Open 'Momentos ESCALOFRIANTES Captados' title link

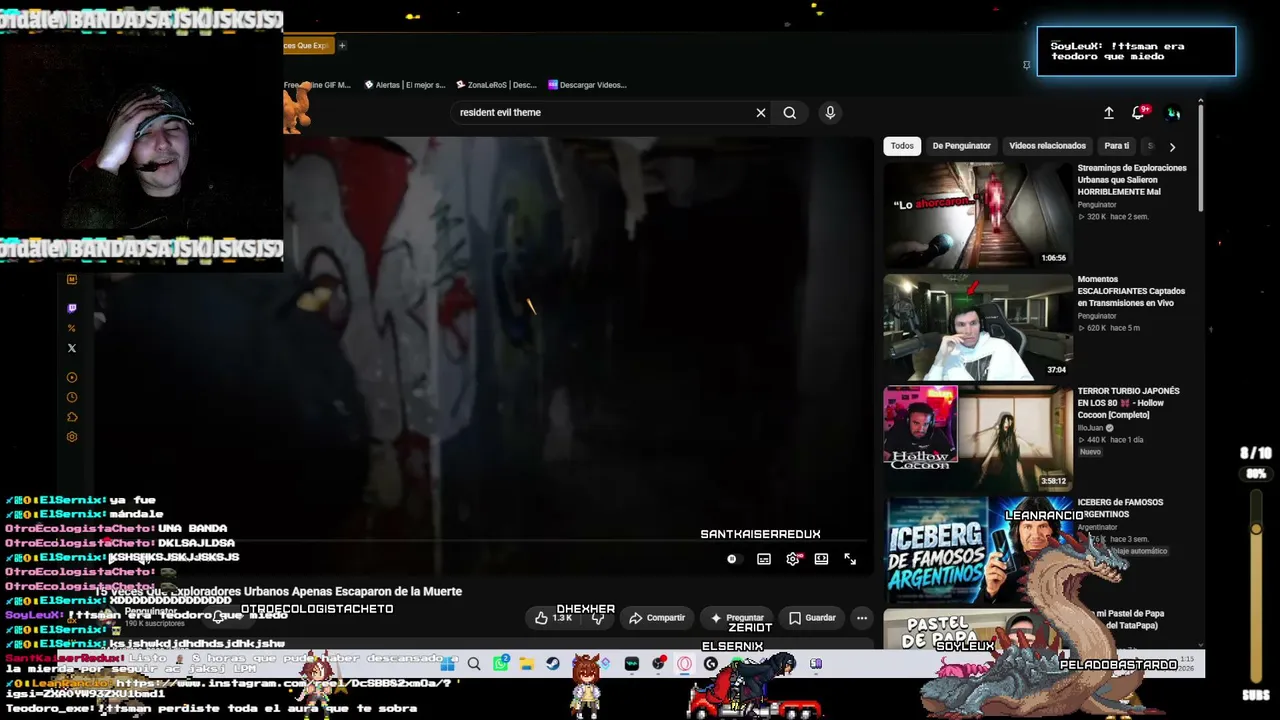point(1131,291)
